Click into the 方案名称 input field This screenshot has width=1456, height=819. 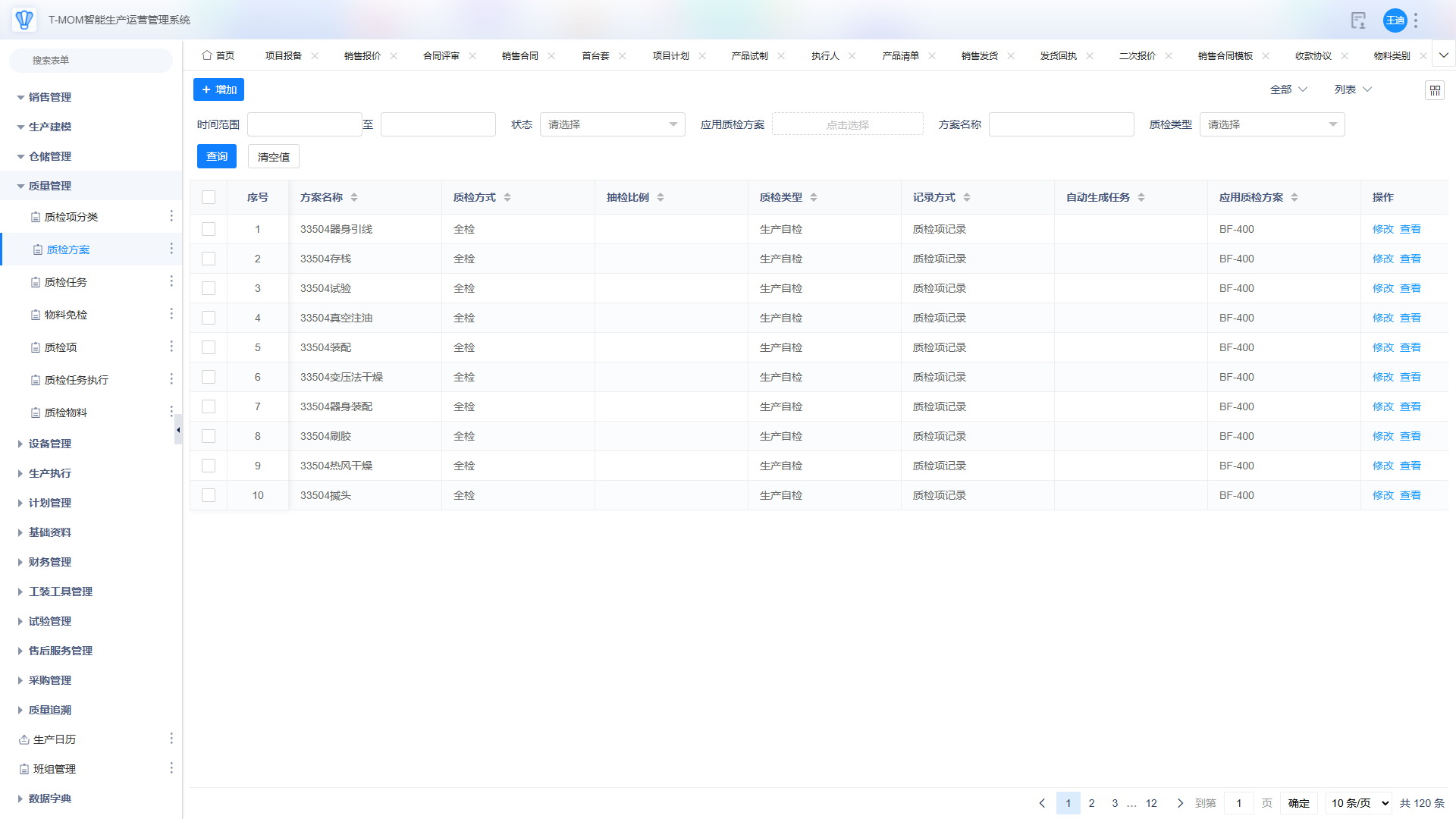[x=1061, y=124]
